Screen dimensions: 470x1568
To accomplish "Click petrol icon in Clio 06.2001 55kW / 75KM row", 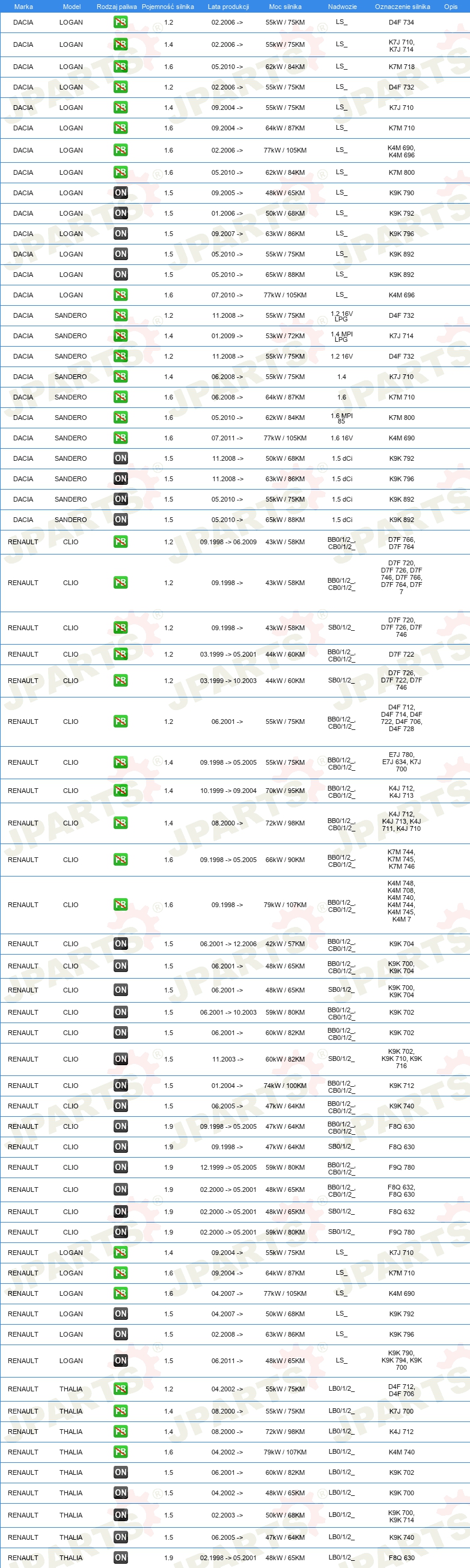I will pos(121,722).
